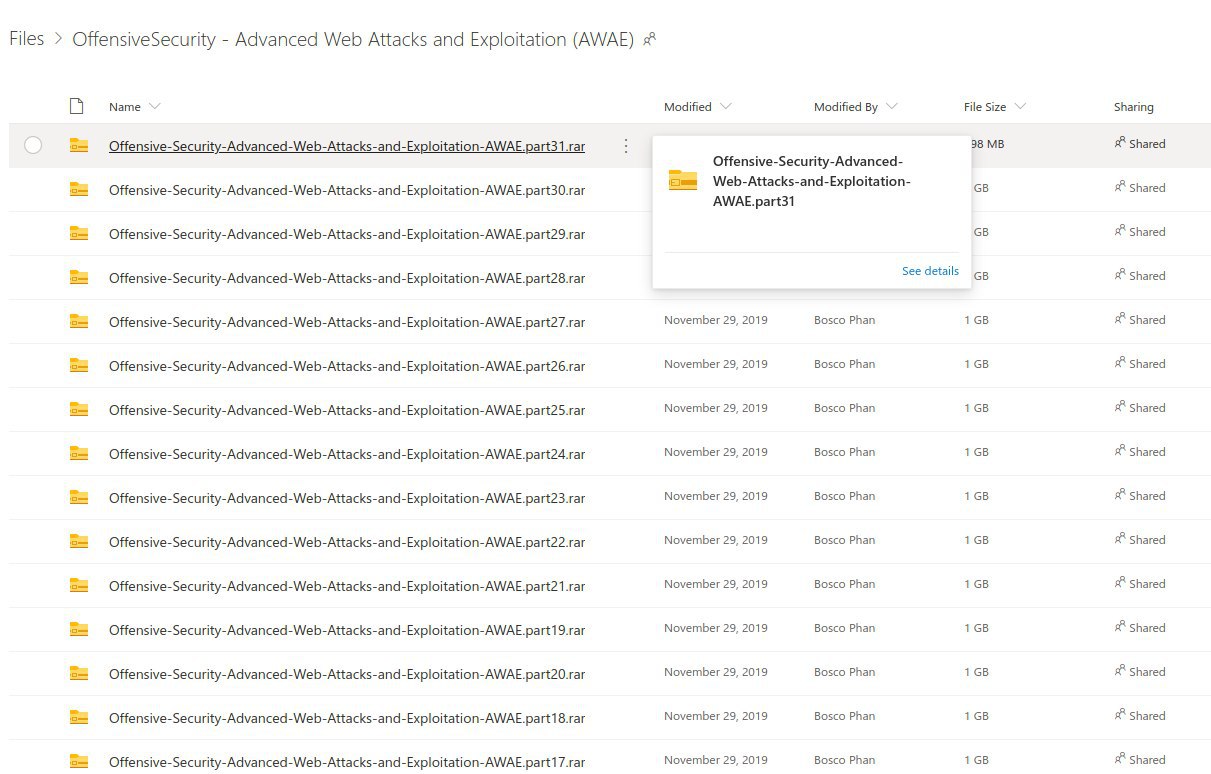Open the part17.rar file link

[347, 762]
